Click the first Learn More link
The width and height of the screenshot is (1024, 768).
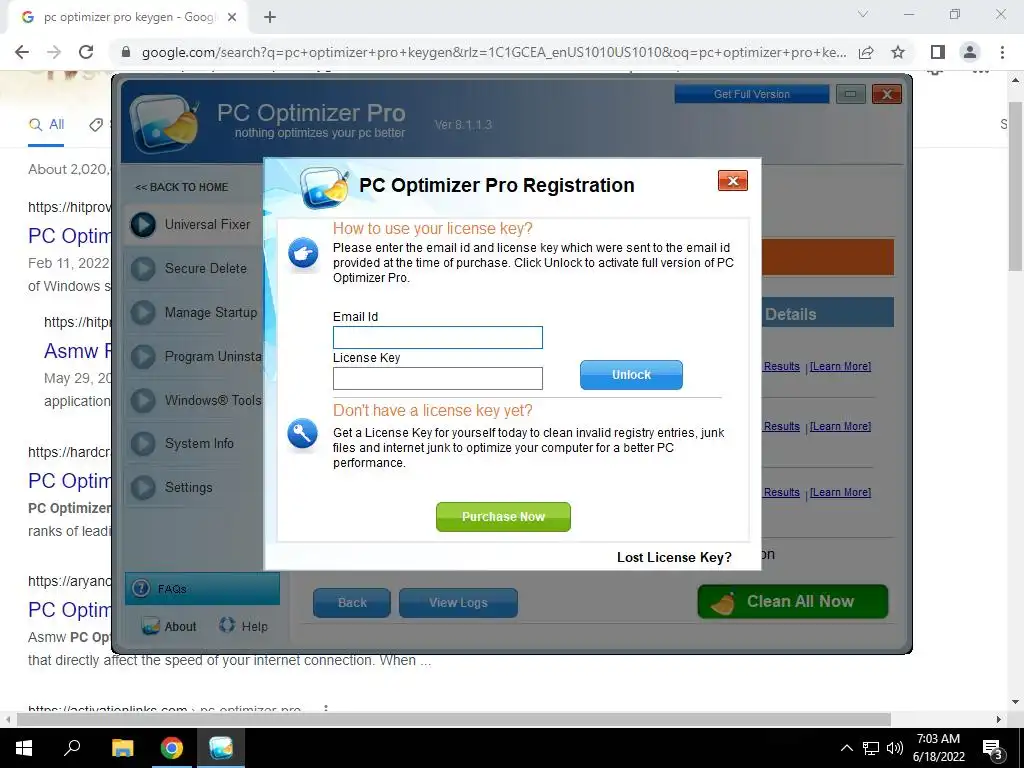point(840,366)
